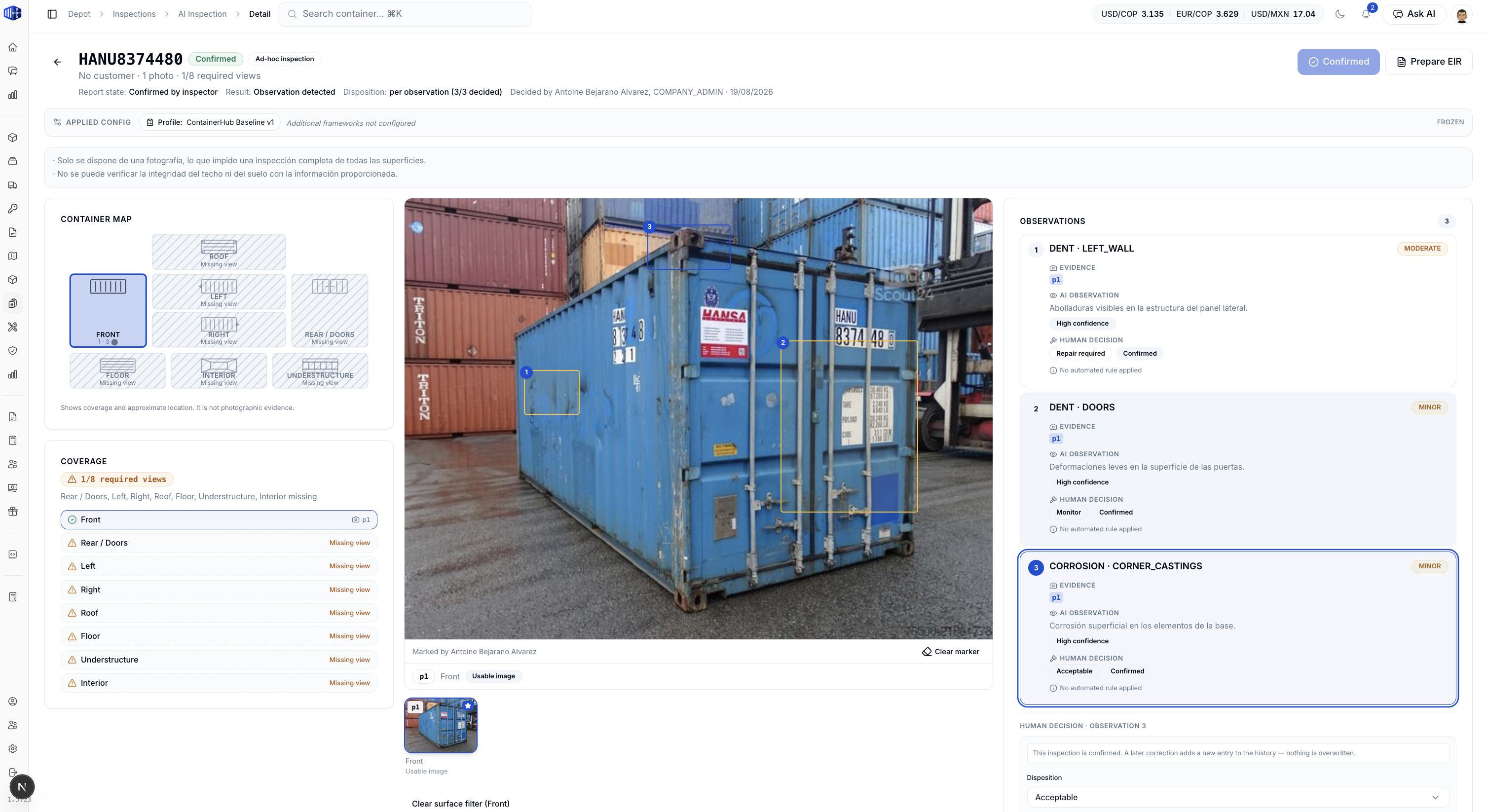Click the Detail breadcrumb
The height and width of the screenshot is (812, 1487).
tap(260, 14)
